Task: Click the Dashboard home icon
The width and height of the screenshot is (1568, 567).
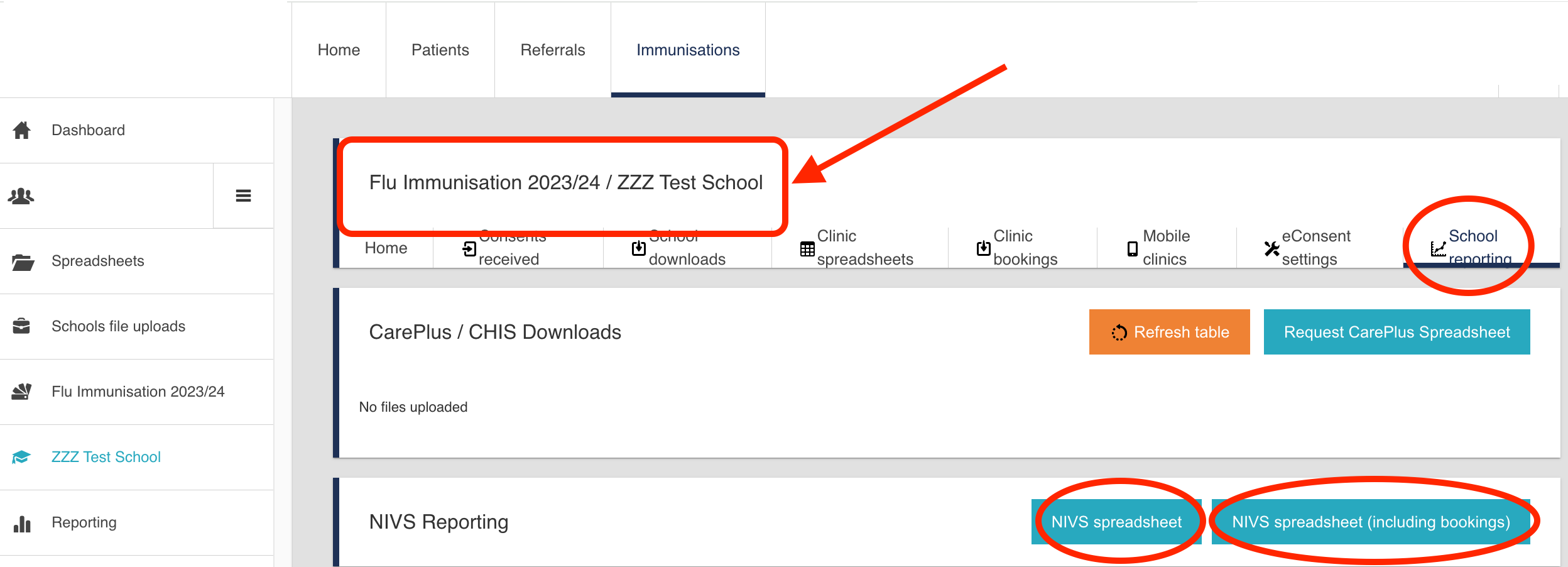Action: 22,130
